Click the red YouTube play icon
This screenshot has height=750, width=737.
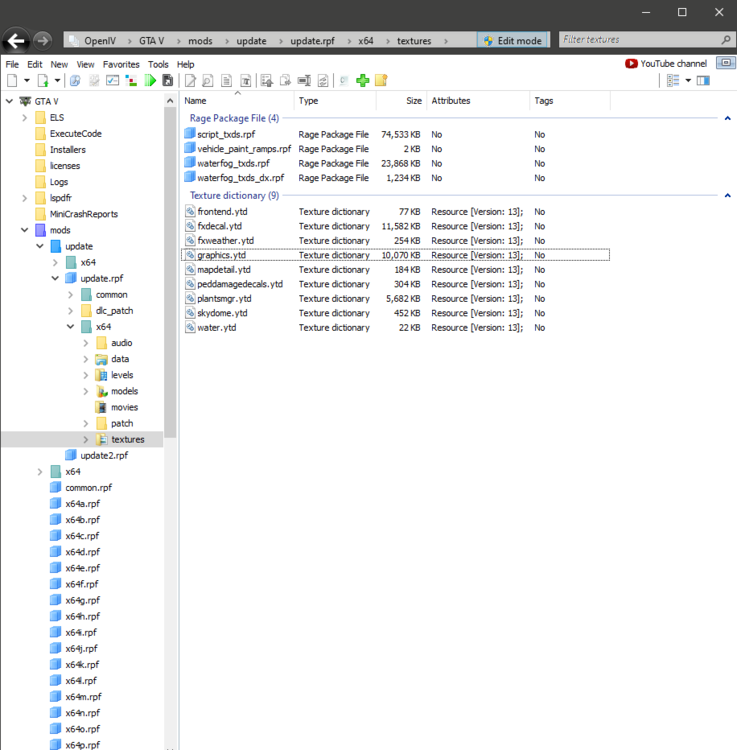[x=631, y=64]
